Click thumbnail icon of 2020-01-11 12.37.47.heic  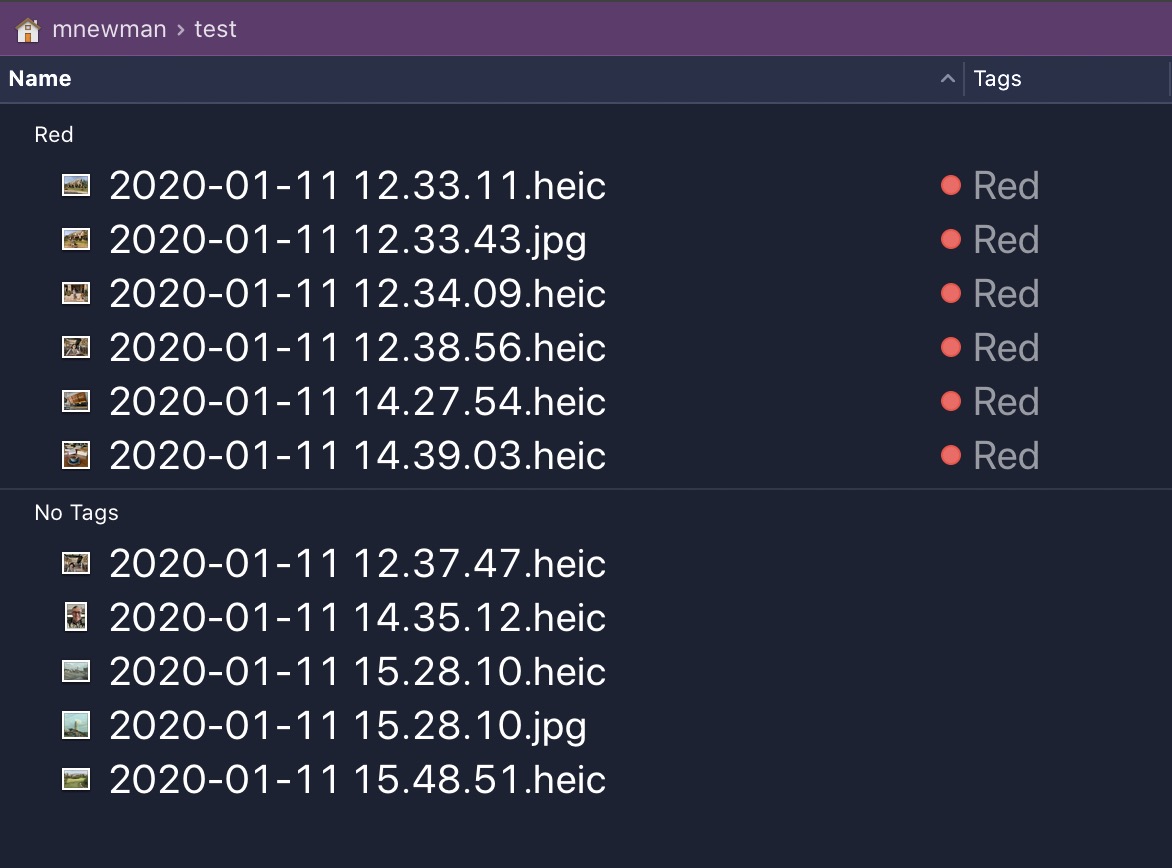point(76,564)
